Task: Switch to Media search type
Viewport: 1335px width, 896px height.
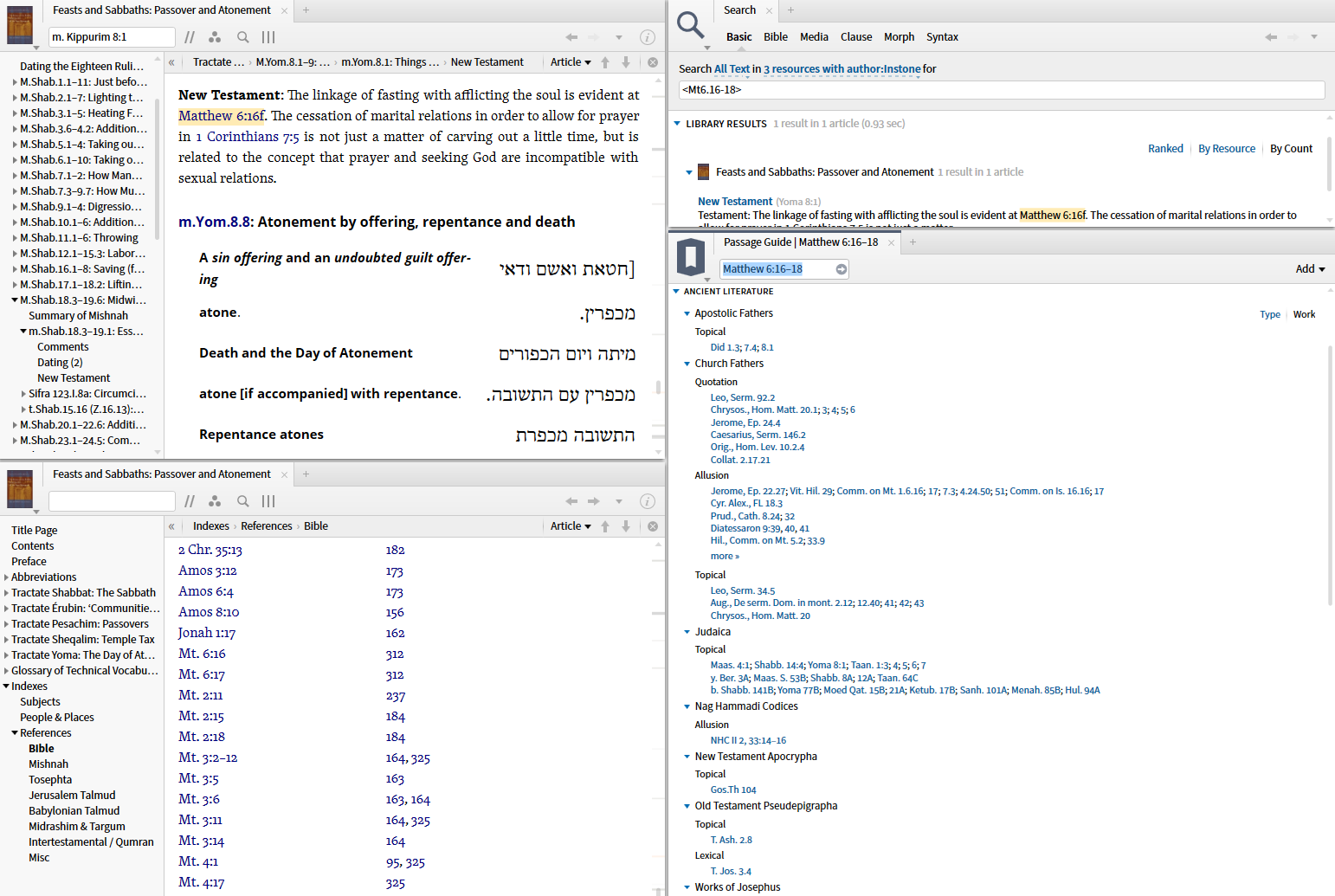Action: (x=814, y=37)
